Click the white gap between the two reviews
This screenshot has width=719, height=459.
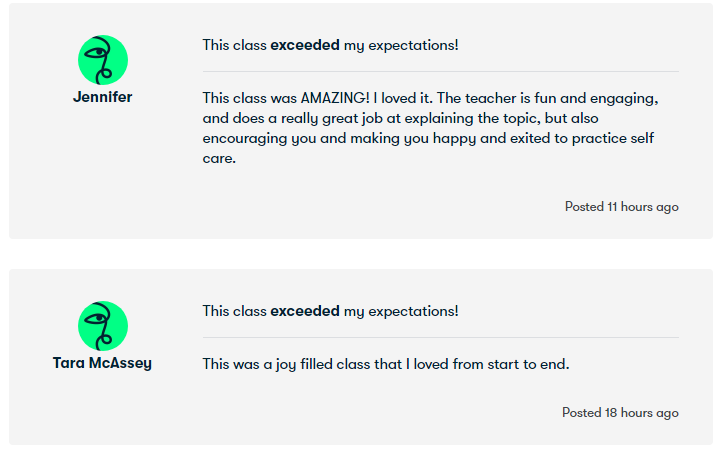click(360, 254)
